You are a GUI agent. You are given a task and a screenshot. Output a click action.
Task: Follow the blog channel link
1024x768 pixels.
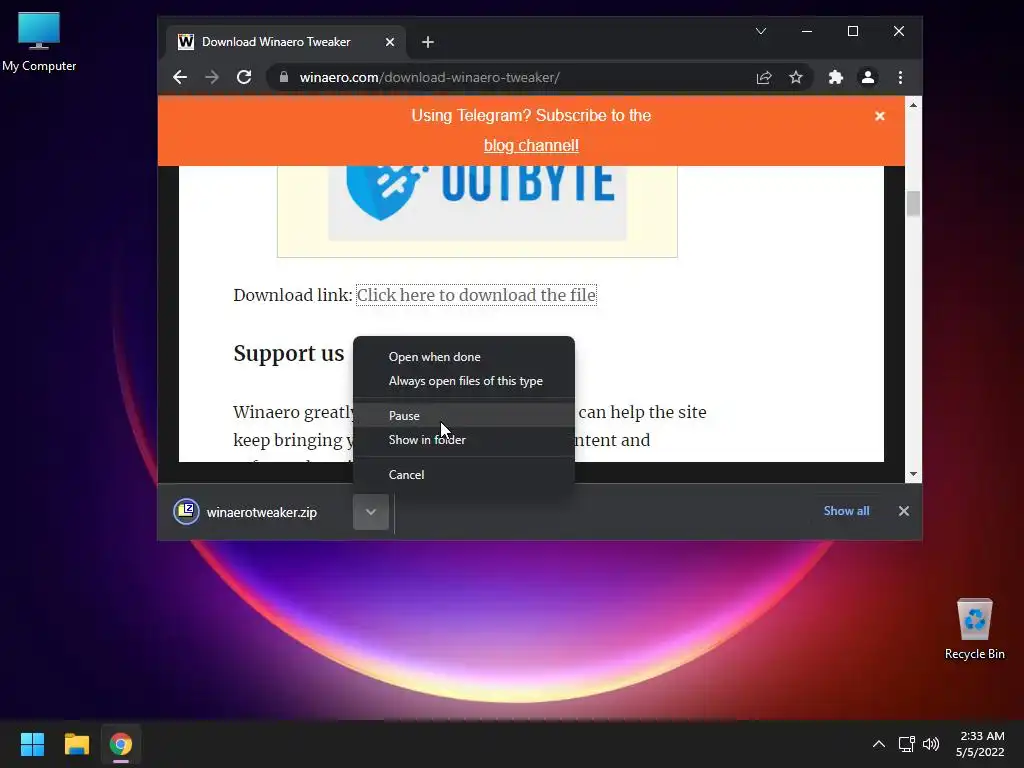point(531,145)
